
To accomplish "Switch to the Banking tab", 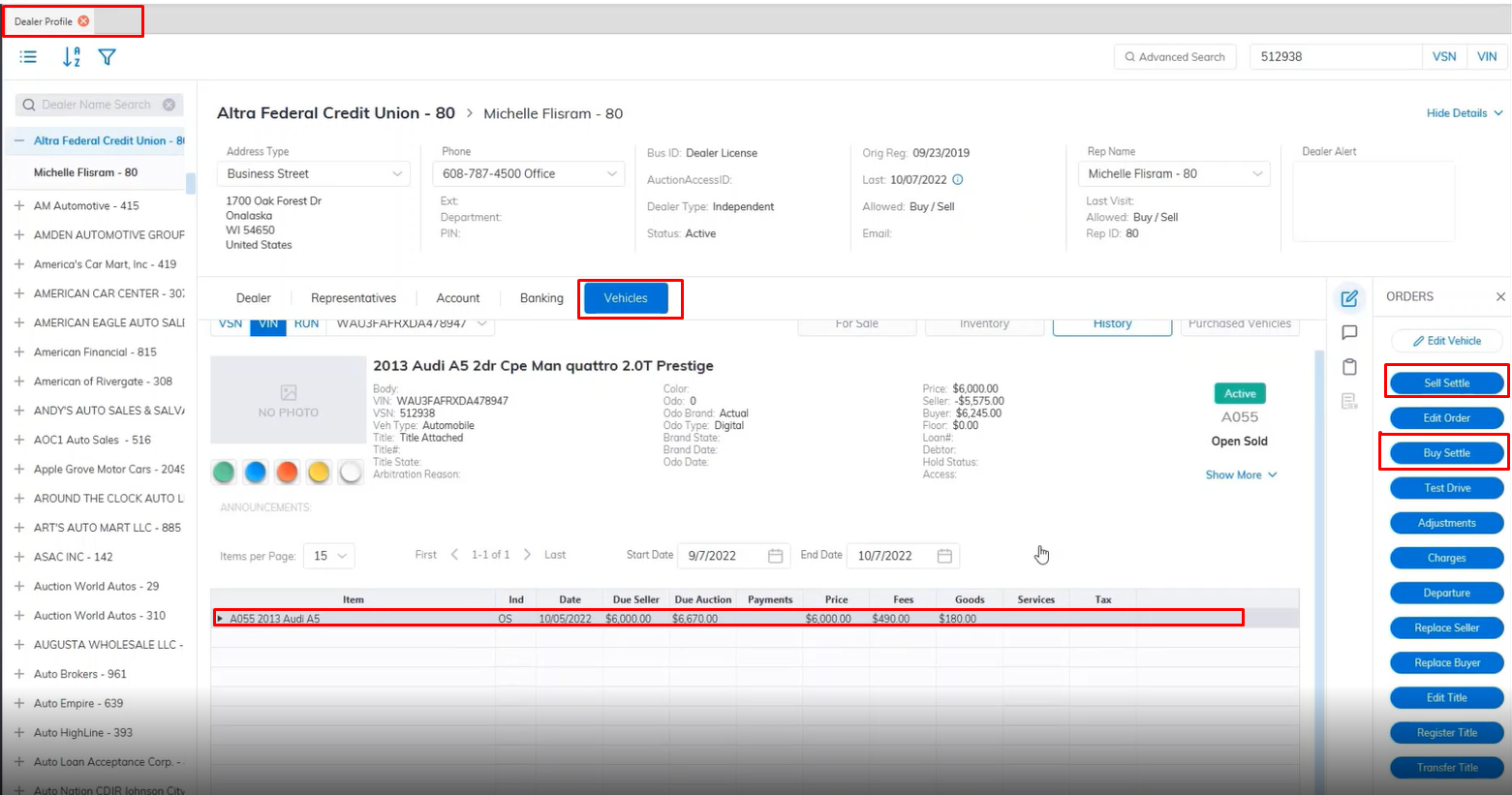I will 541,298.
